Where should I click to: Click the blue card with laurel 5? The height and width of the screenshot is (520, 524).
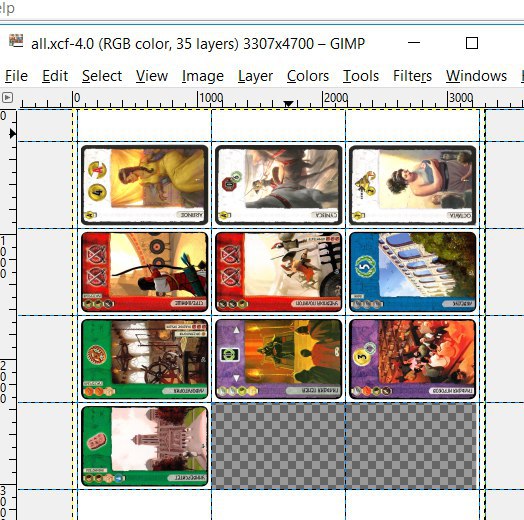pos(412,272)
